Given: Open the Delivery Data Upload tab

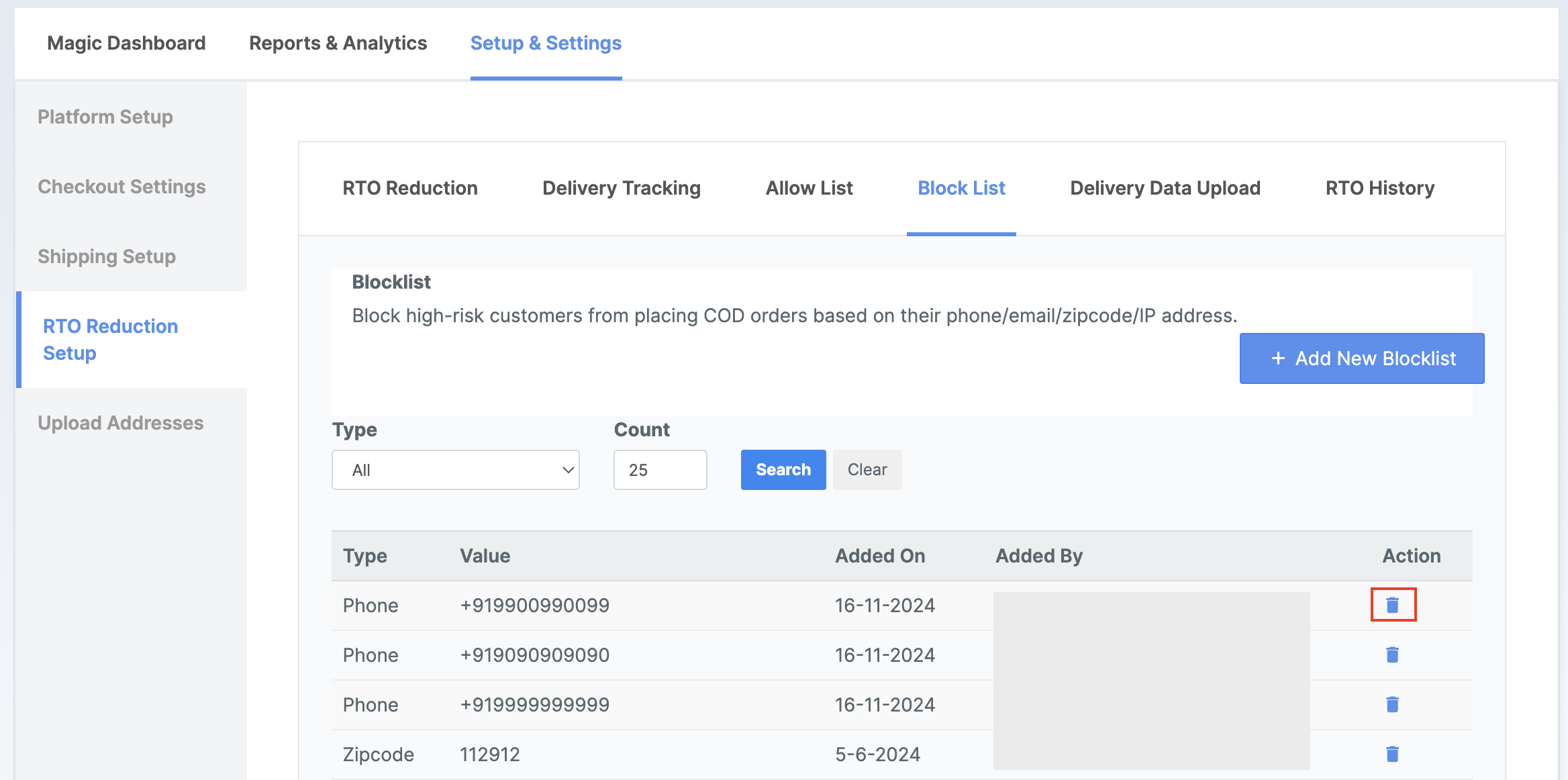Looking at the screenshot, I should [x=1165, y=188].
